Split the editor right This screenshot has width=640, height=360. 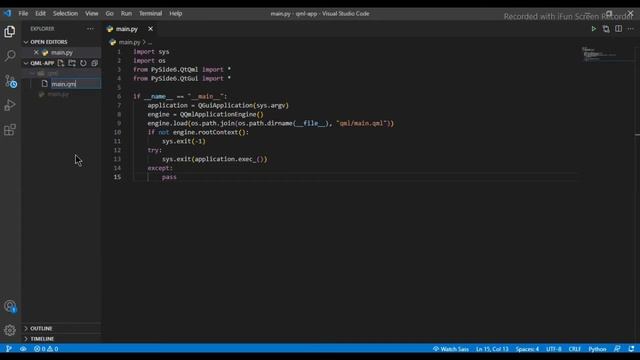click(x=619, y=29)
